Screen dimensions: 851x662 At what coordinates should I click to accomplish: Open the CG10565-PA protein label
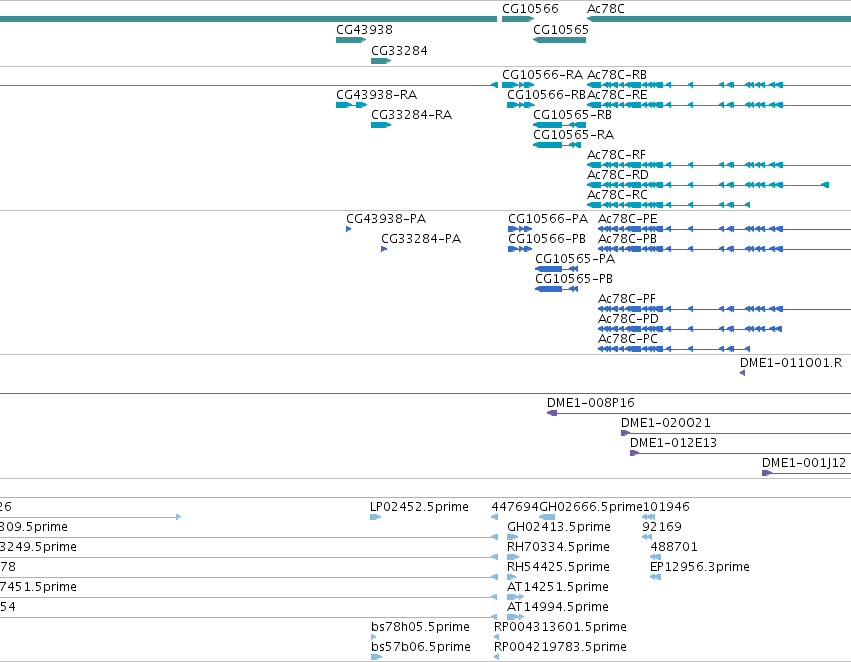point(575,259)
